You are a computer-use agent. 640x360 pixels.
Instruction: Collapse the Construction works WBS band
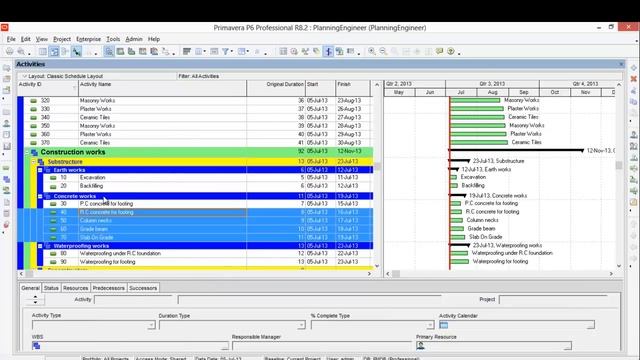pos(27,152)
